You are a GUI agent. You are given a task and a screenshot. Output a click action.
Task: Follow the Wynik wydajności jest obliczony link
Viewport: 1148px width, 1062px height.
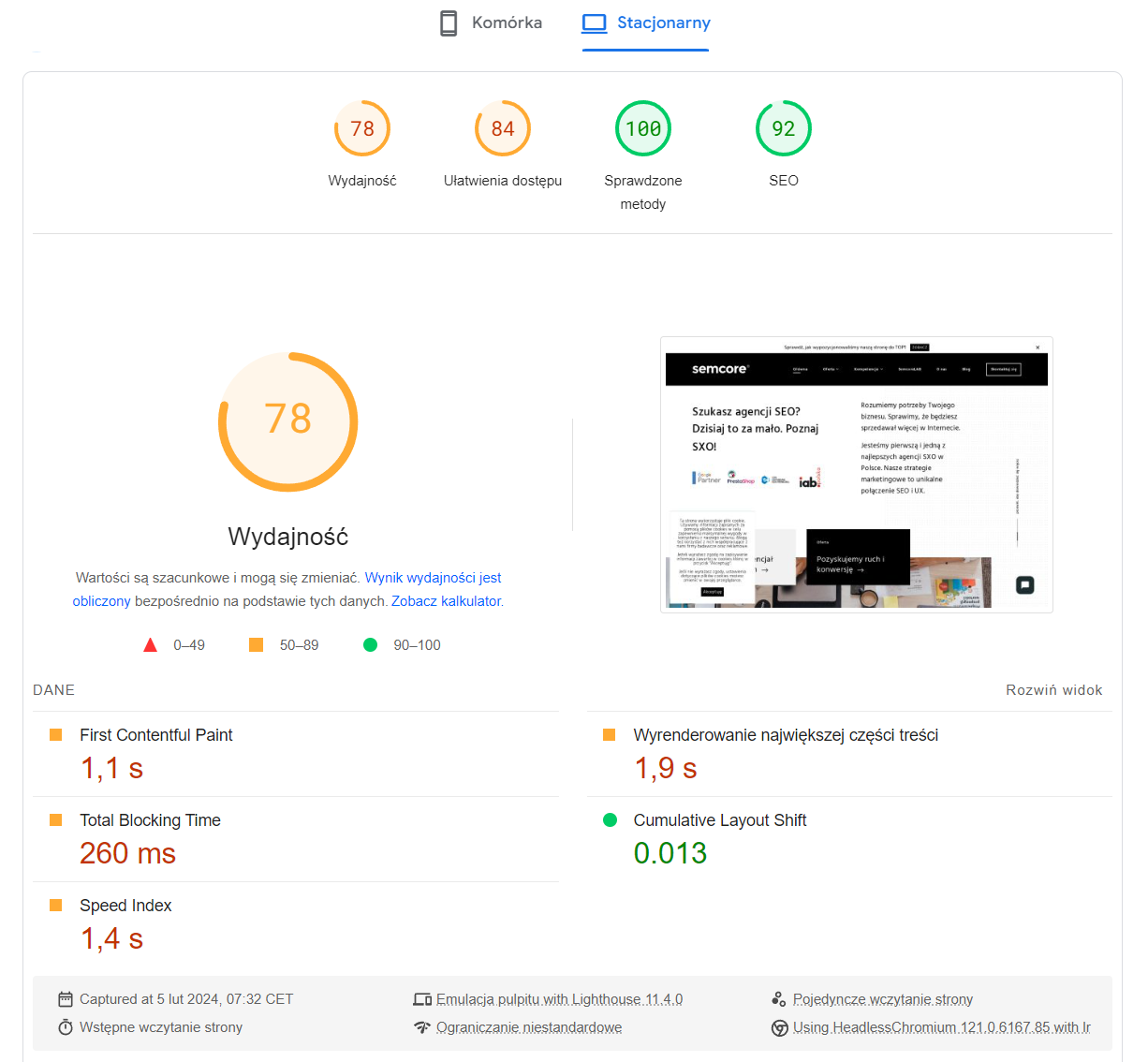287,589
